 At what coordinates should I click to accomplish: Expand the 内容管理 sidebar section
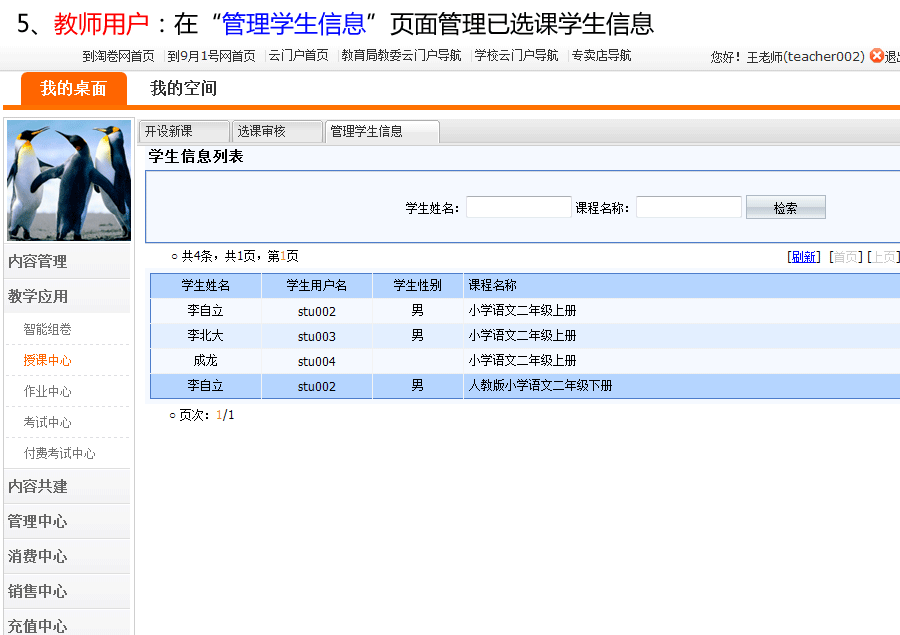coord(38,261)
